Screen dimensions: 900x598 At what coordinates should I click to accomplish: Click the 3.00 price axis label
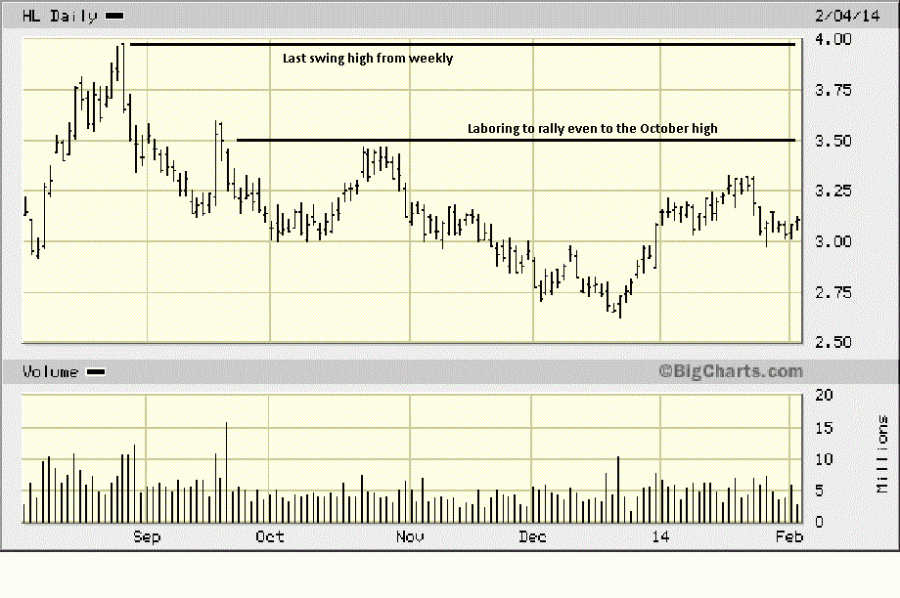pyautogui.click(x=833, y=242)
